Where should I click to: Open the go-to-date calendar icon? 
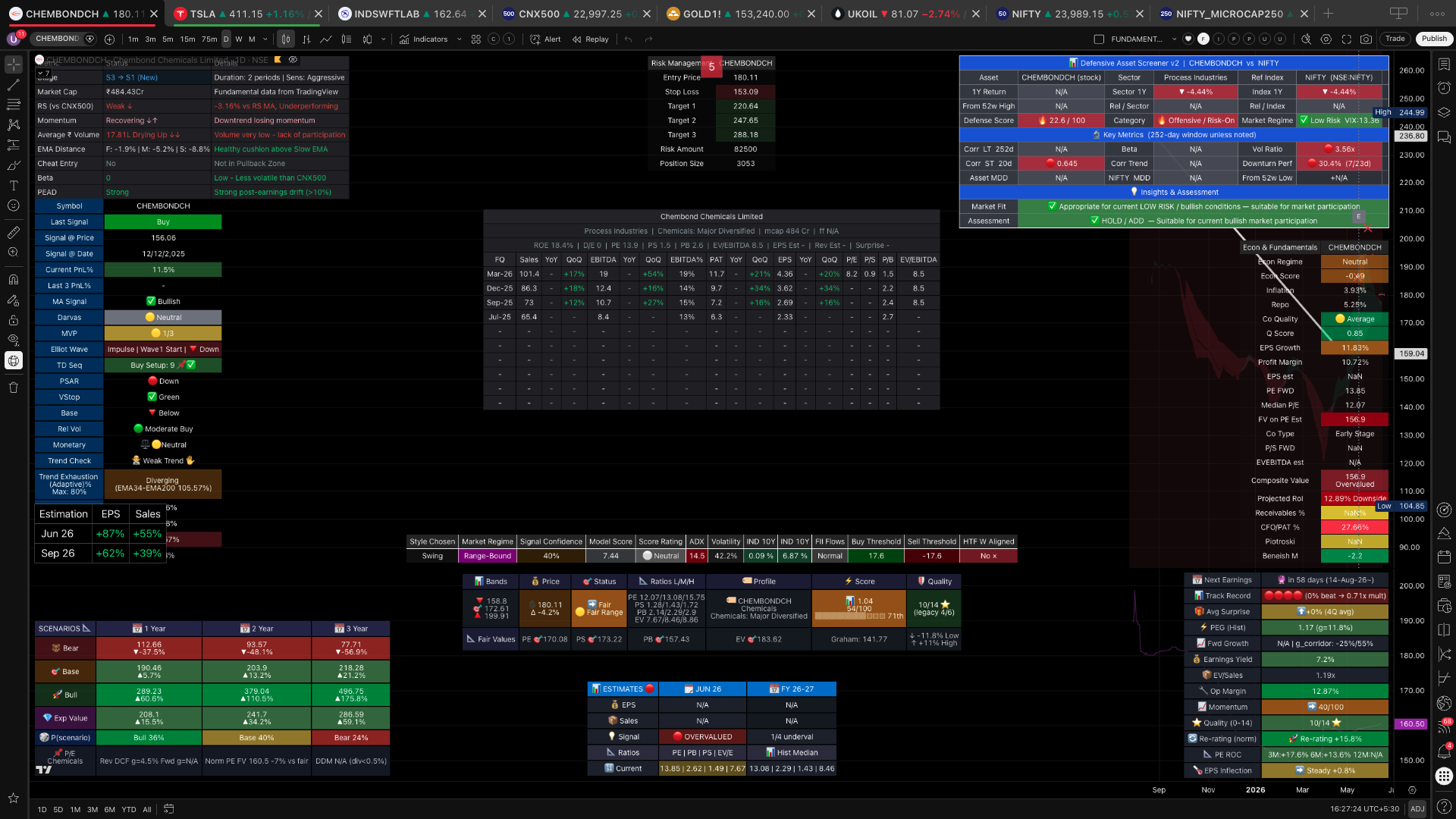pos(168,809)
